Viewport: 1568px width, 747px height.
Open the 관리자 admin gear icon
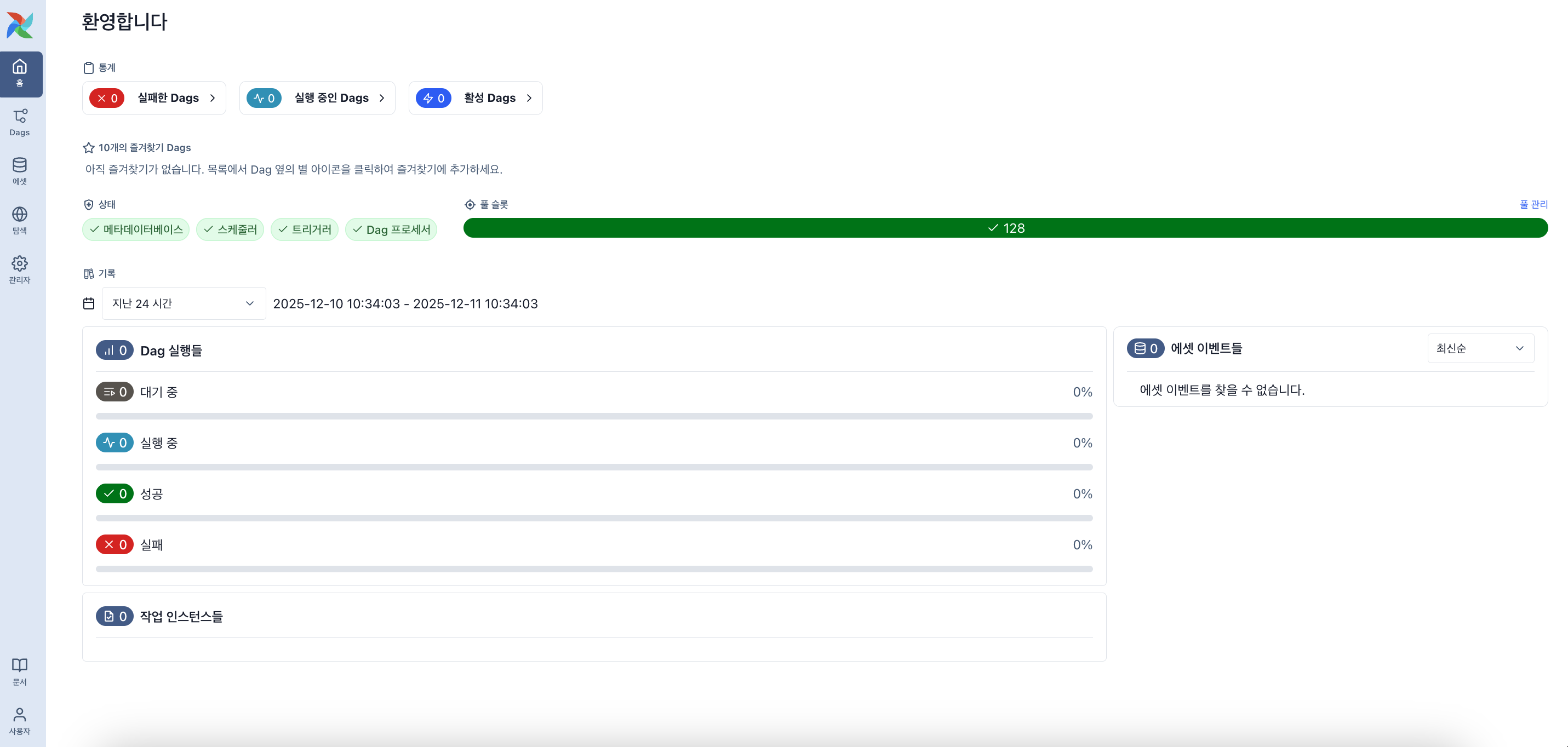point(20,270)
